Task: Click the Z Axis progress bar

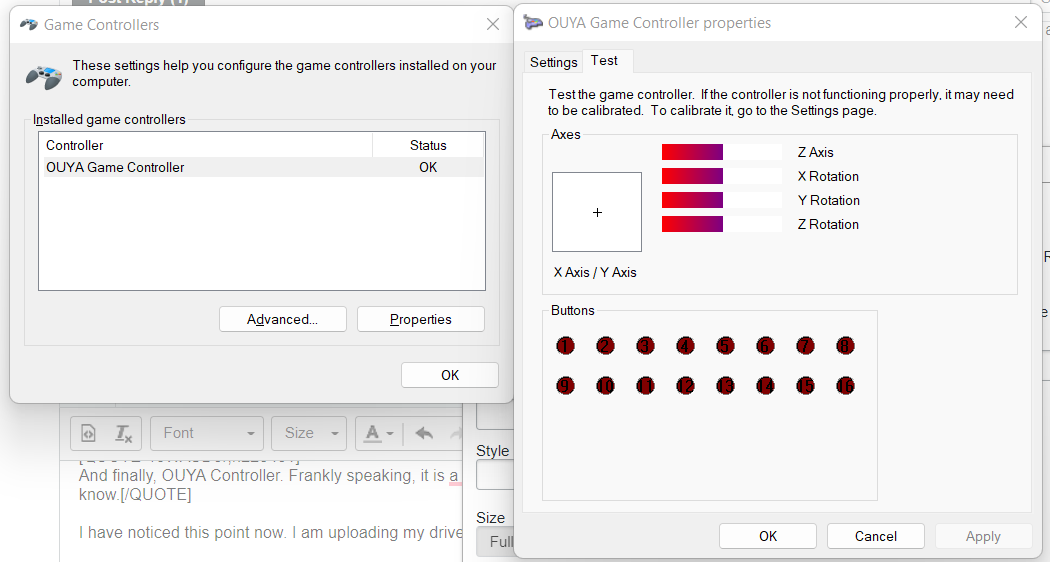Action: coord(722,152)
